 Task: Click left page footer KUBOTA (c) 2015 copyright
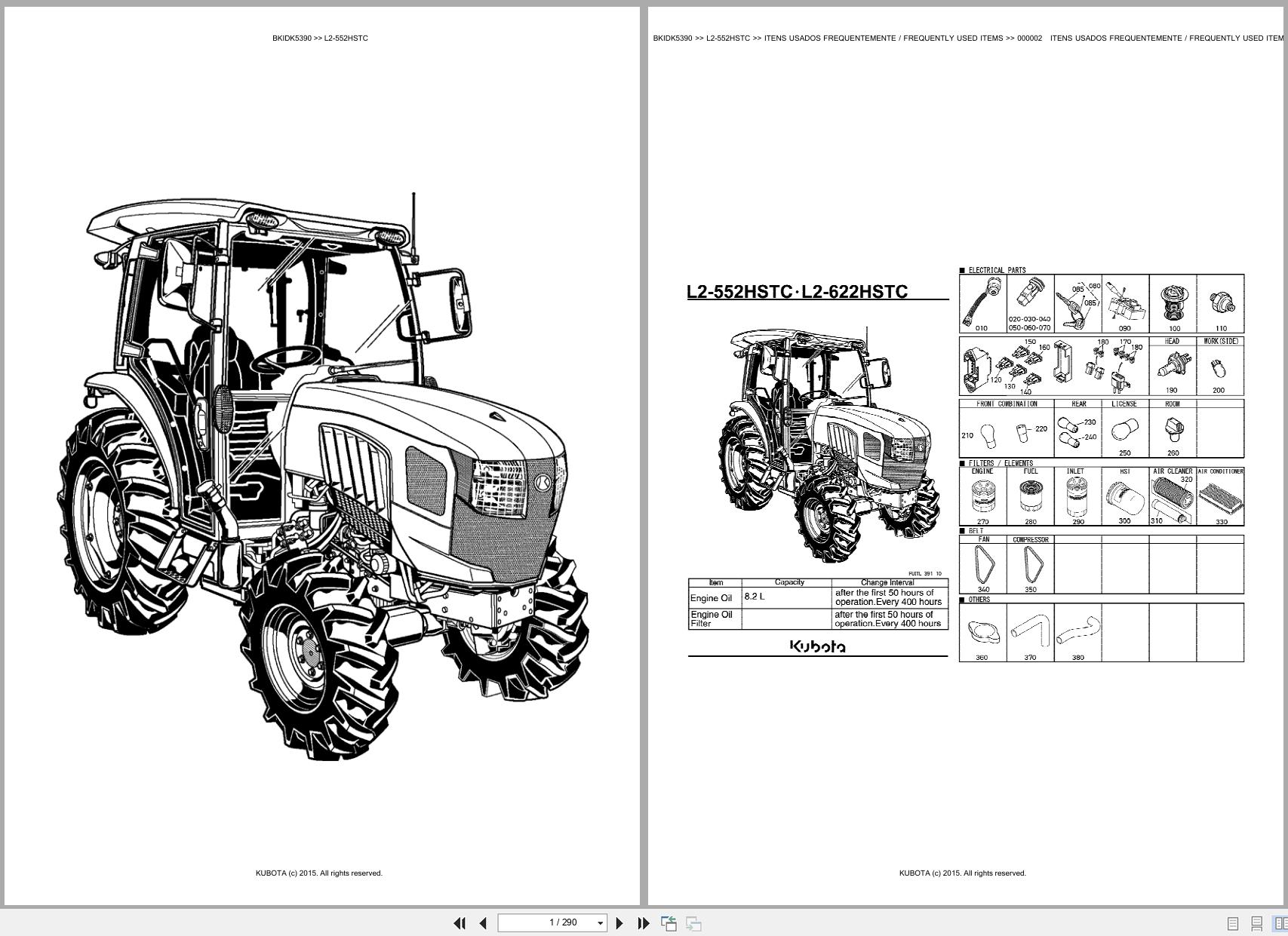click(319, 873)
